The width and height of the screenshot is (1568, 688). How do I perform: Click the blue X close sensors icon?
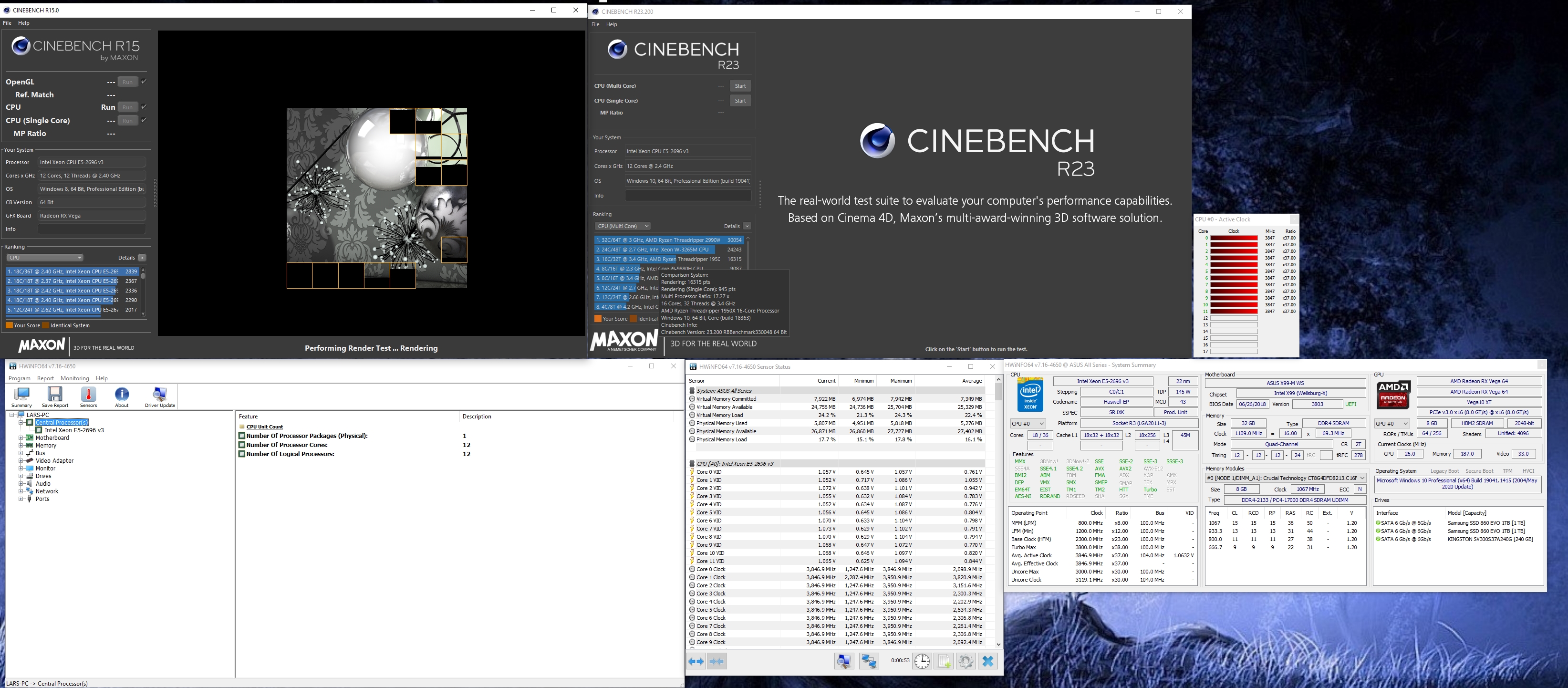988,661
